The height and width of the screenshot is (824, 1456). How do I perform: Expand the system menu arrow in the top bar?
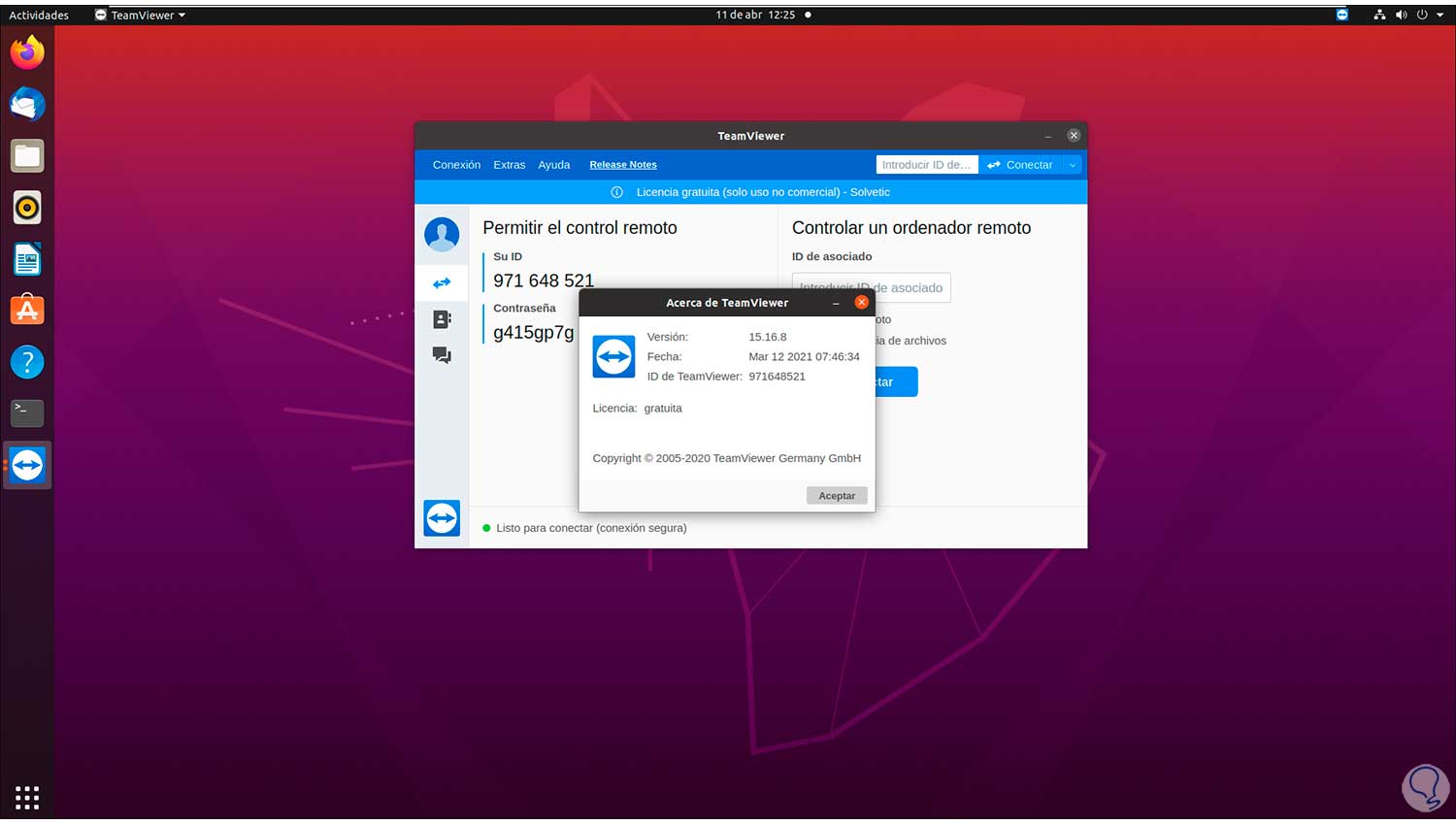click(1440, 15)
